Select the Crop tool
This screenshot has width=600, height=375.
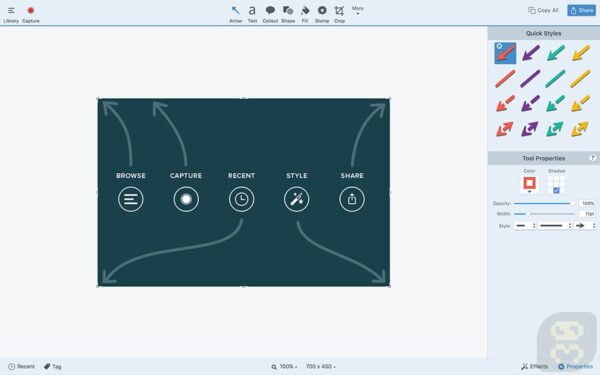click(x=339, y=14)
